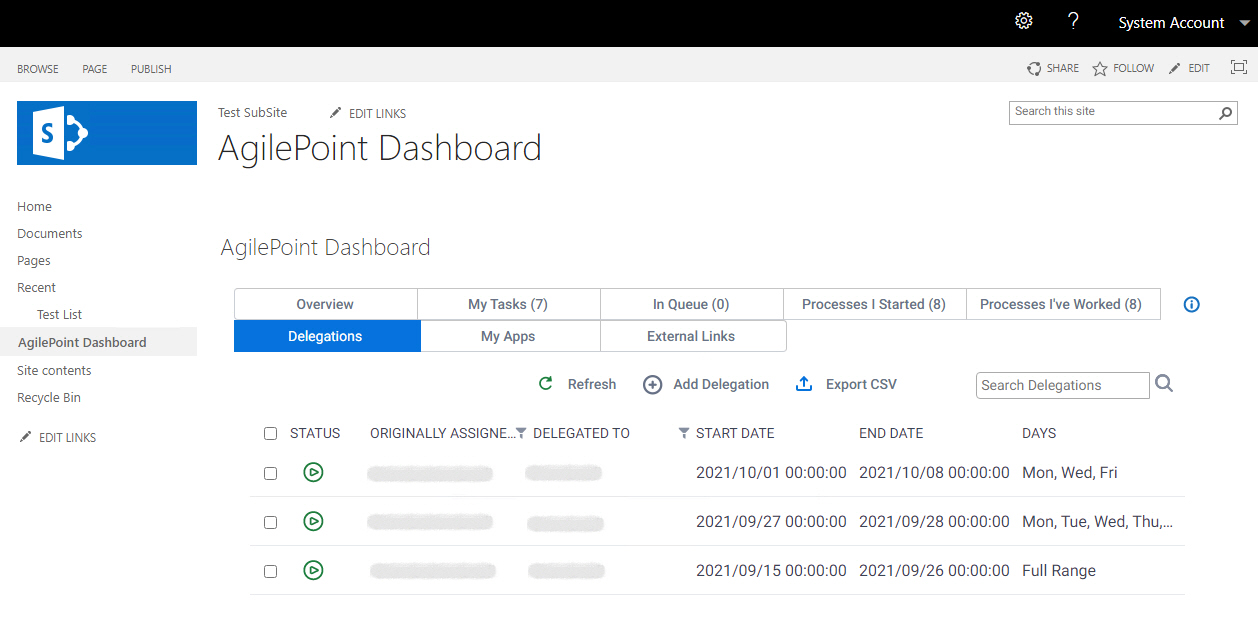Click the site search magnifier icon
1258x640 pixels.
pos(1226,113)
